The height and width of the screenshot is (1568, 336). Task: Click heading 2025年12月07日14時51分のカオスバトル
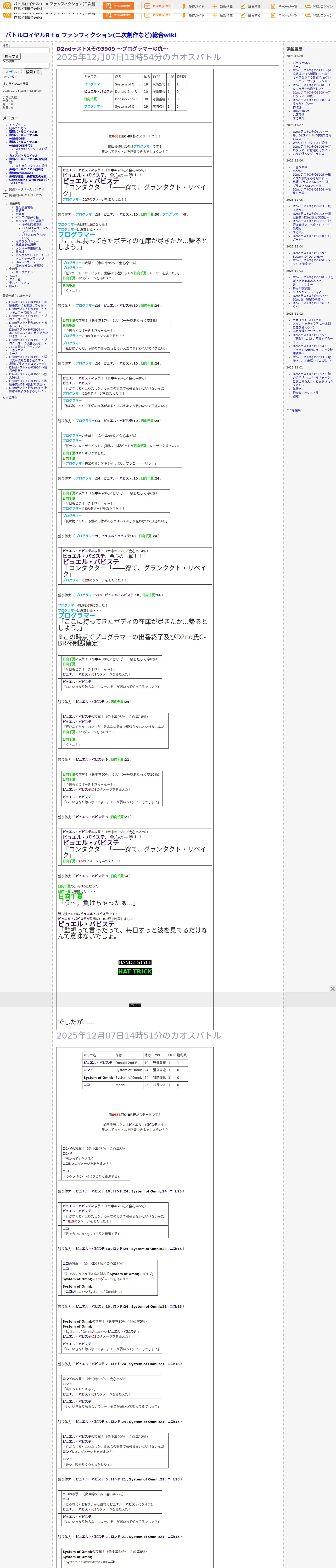139,1035
